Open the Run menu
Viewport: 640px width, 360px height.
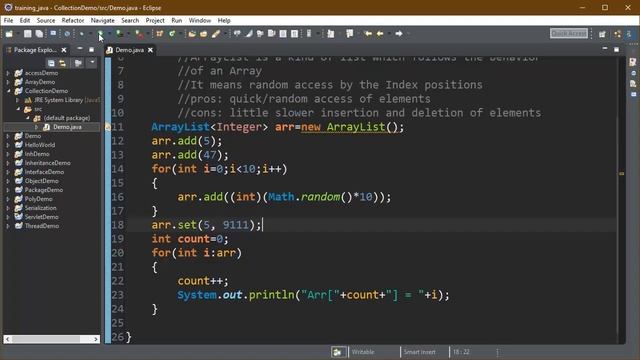[177, 20]
